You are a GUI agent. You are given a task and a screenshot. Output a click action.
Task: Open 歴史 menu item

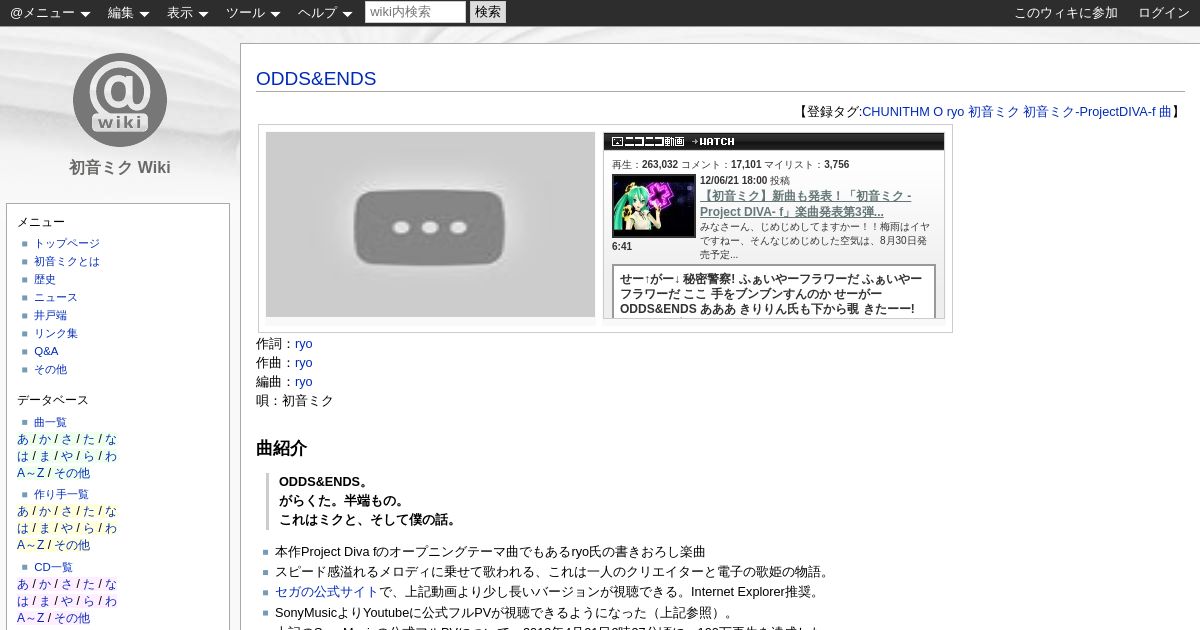45,279
